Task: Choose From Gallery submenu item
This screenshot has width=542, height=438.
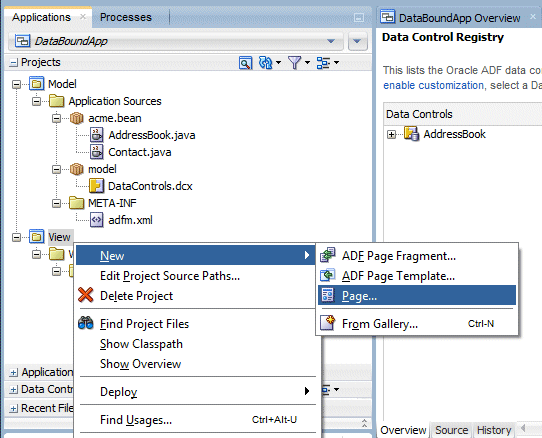Action: coord(417,324)
